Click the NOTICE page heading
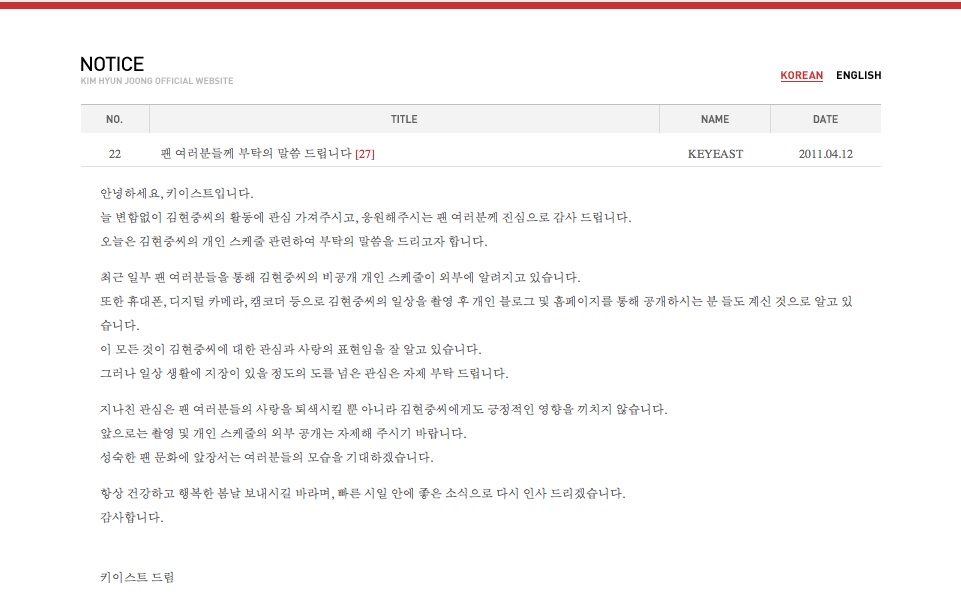The image size is (961, 612). coord(112,64)
